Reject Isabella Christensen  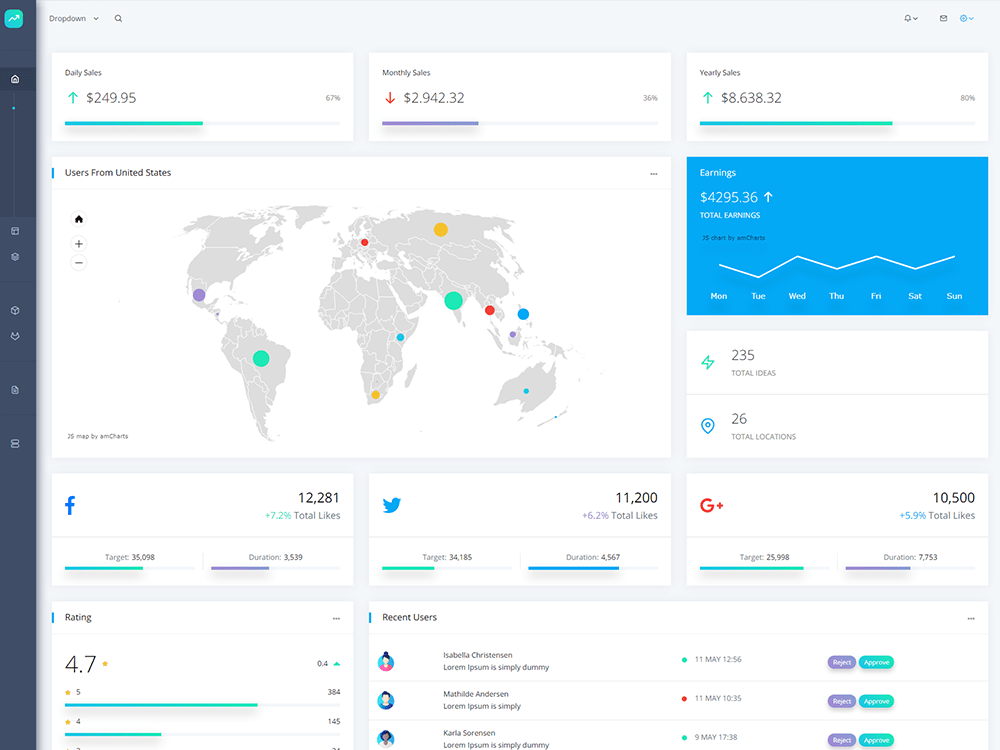pos(842,662)
